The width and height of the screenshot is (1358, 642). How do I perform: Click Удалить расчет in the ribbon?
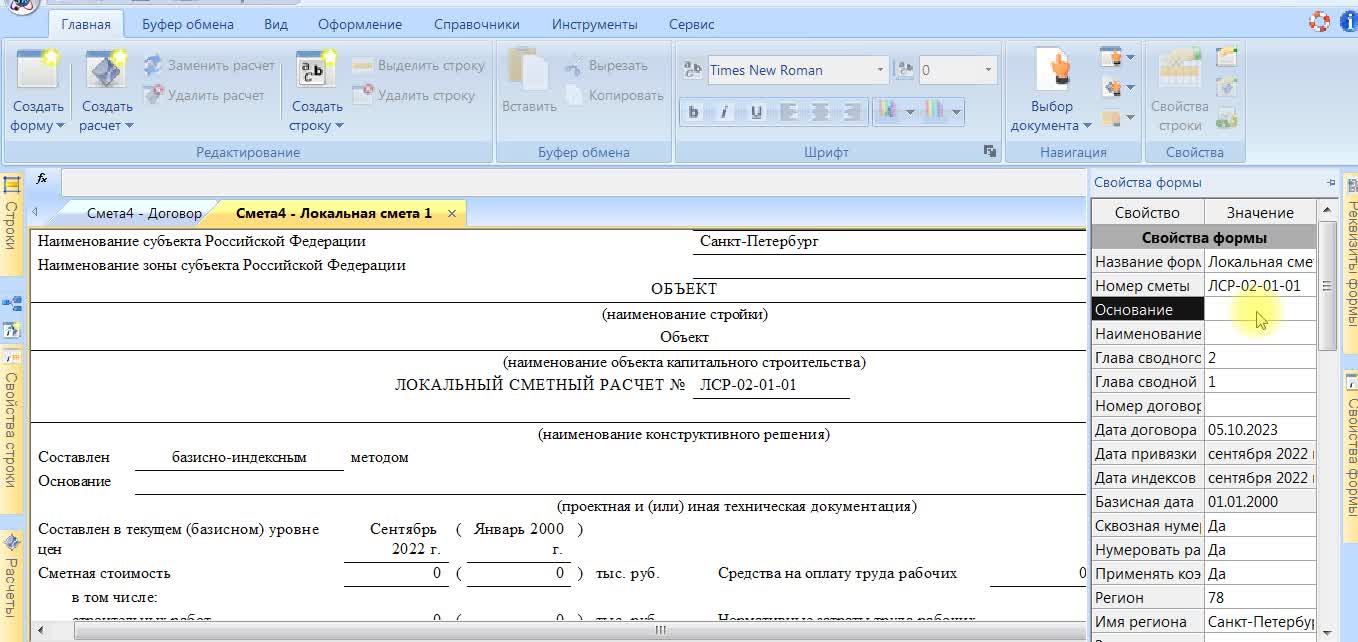point(204,95)
